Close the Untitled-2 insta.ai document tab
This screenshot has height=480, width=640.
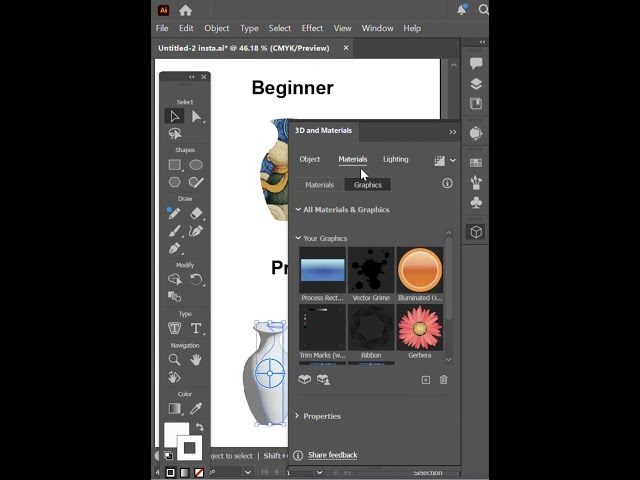pyautogui.click(x=346, y=48)
